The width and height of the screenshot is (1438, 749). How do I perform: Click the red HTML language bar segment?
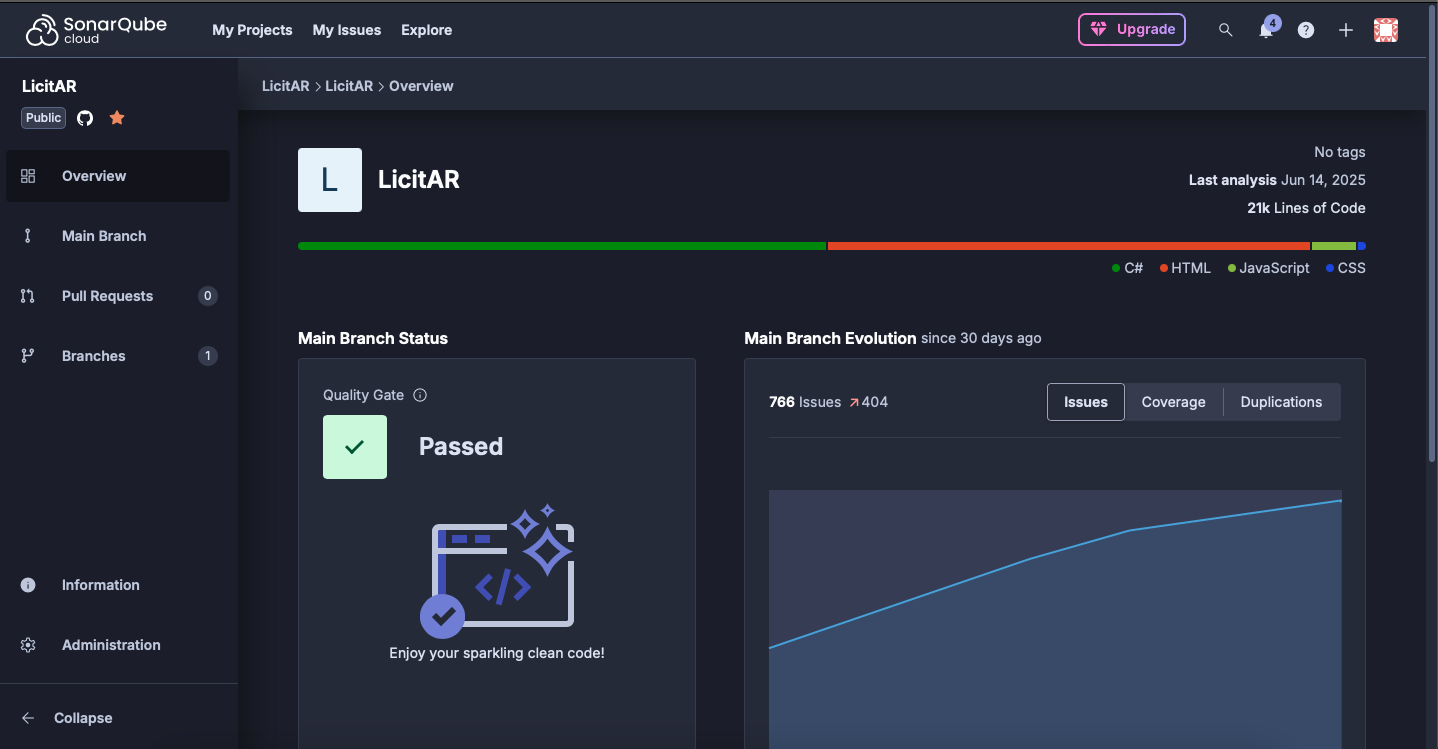click(x=1069, y=246)
